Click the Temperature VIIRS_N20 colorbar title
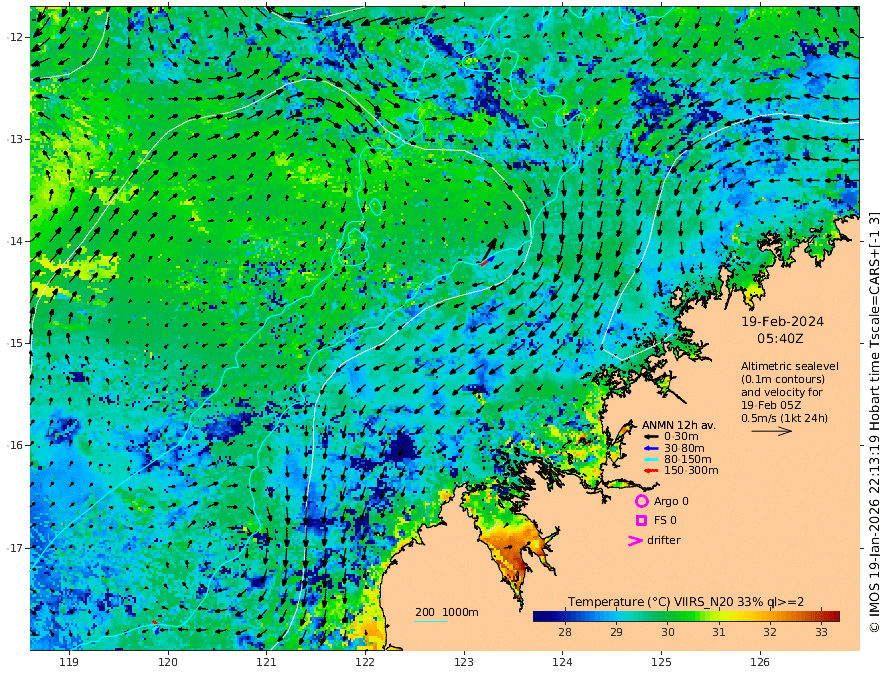 click(x=686, y=602)
